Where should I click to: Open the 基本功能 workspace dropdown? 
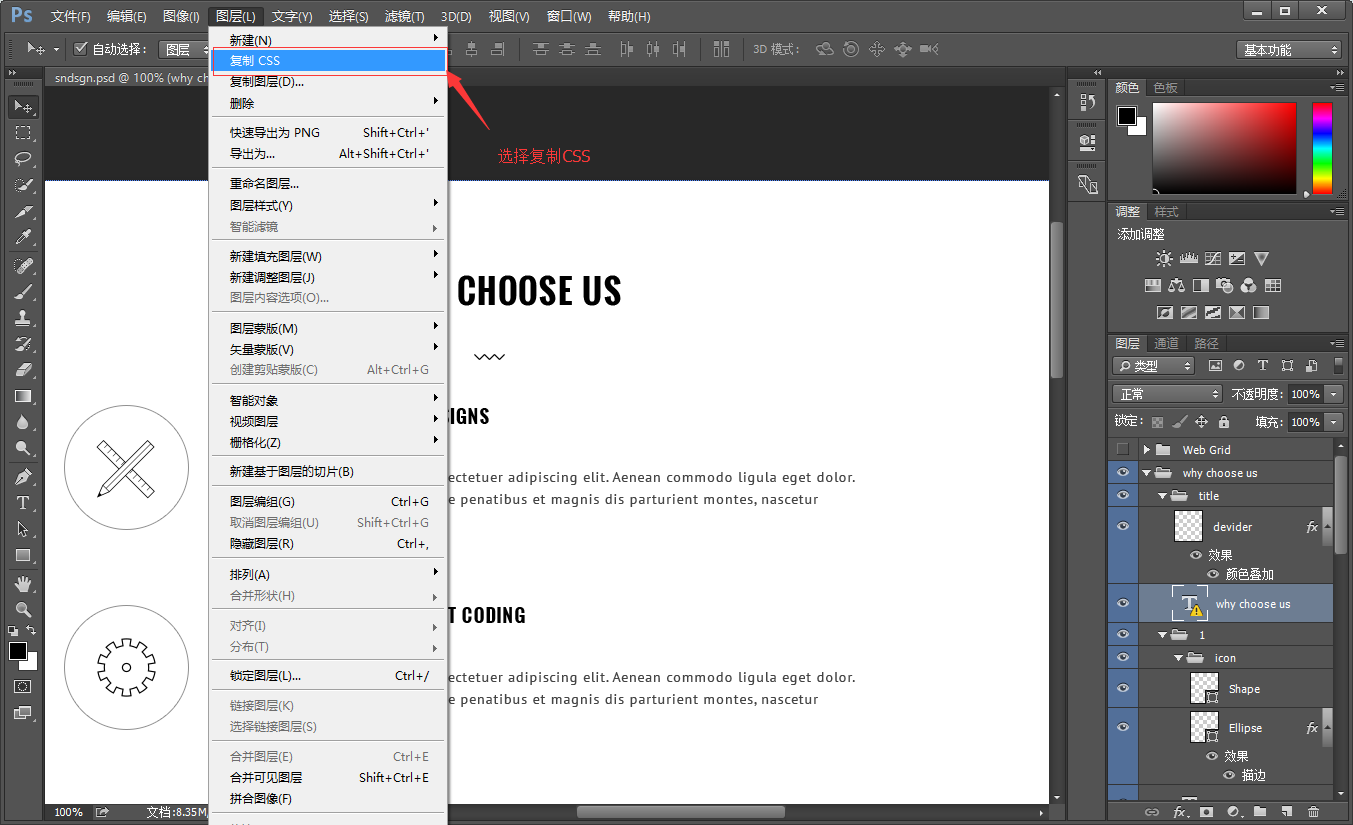[x=1289, y=49]
